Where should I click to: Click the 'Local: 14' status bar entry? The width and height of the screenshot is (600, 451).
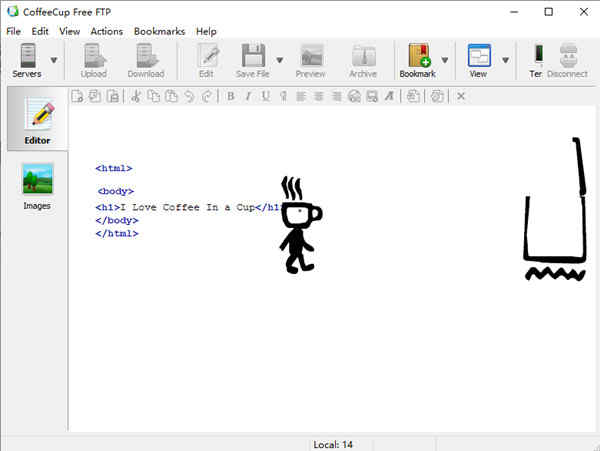pyautogui.click(x=333, y=444)
